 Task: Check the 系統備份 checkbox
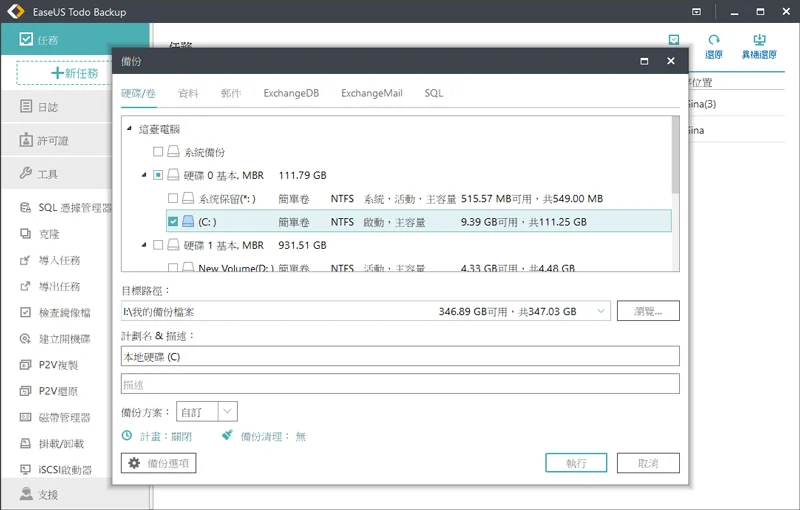click(x=158, y=151)
